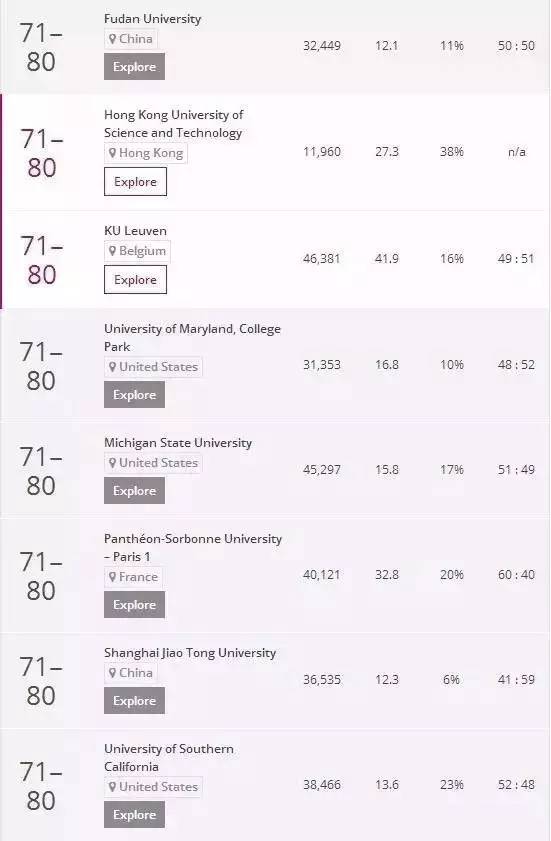Click the location pin icon beside Belgium
551x841 pixels.
[x=112, y=250]
